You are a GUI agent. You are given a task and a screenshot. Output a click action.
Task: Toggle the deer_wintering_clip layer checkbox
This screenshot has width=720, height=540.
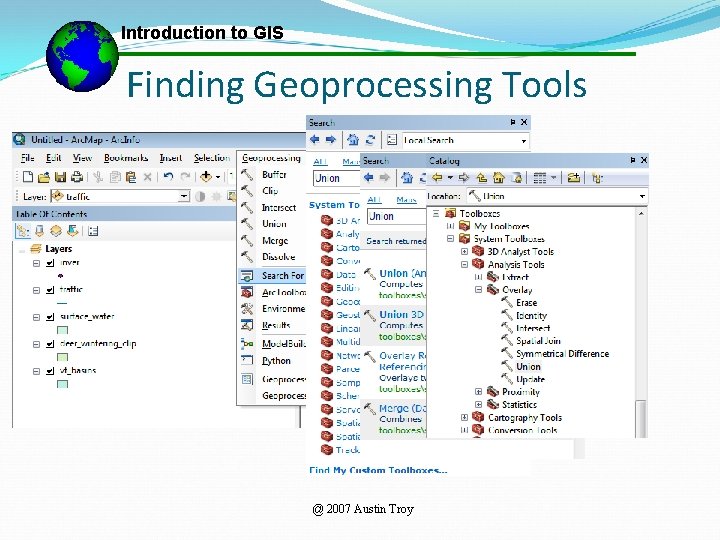click(x=50, y=344)
